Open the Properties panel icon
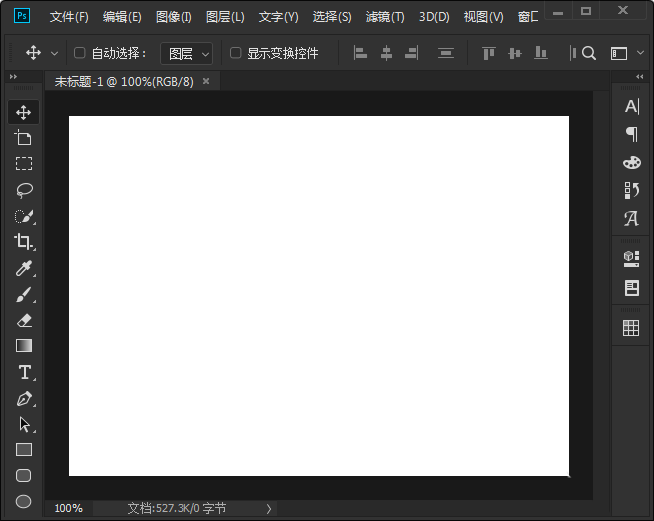Image resolution: width=654 pixels, height=521 pixels. 631,288
